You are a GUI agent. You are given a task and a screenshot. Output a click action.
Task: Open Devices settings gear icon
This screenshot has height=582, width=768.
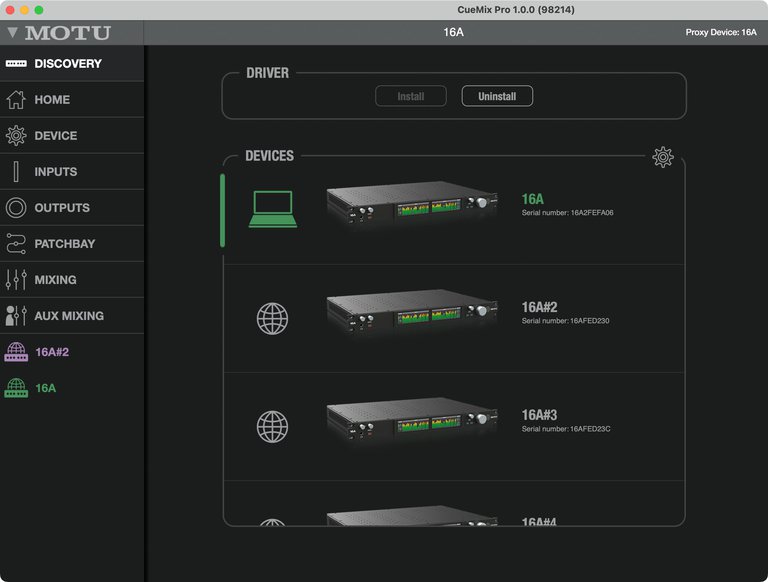point(662,157)
